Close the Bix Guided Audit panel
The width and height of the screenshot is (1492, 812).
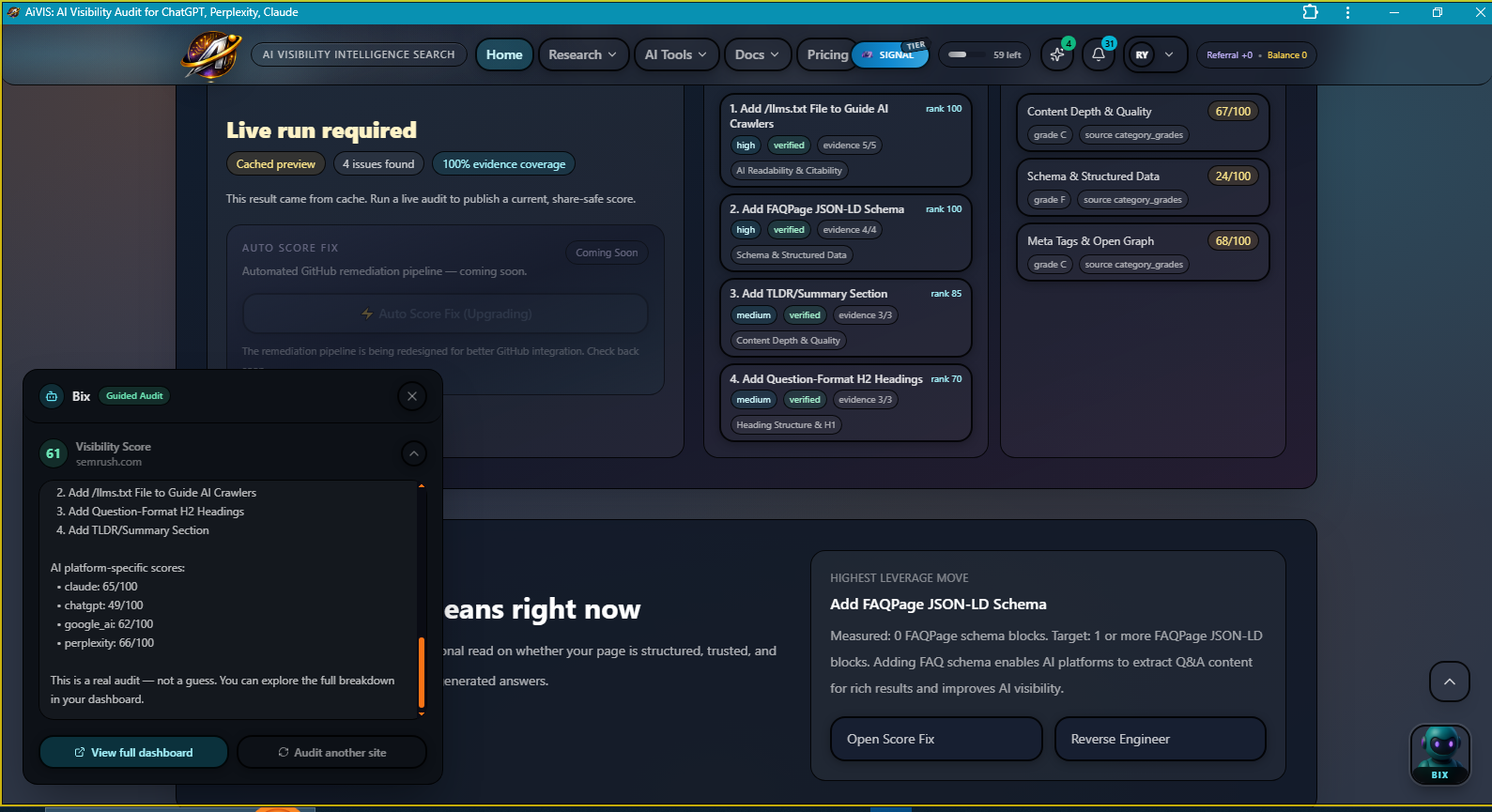point(412,396)
